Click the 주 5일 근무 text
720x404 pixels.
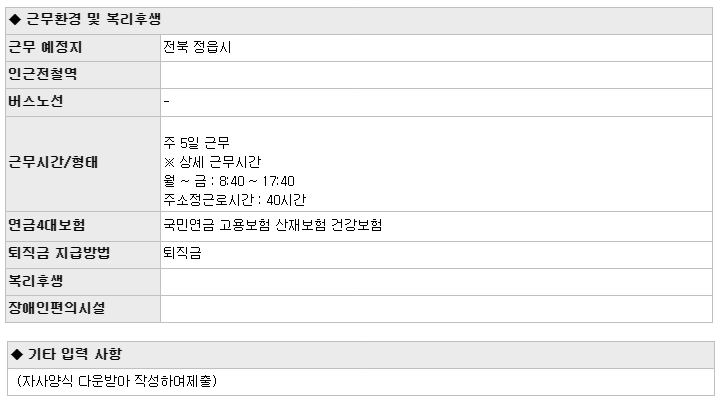pyautogui.click(x=197, y=143)
